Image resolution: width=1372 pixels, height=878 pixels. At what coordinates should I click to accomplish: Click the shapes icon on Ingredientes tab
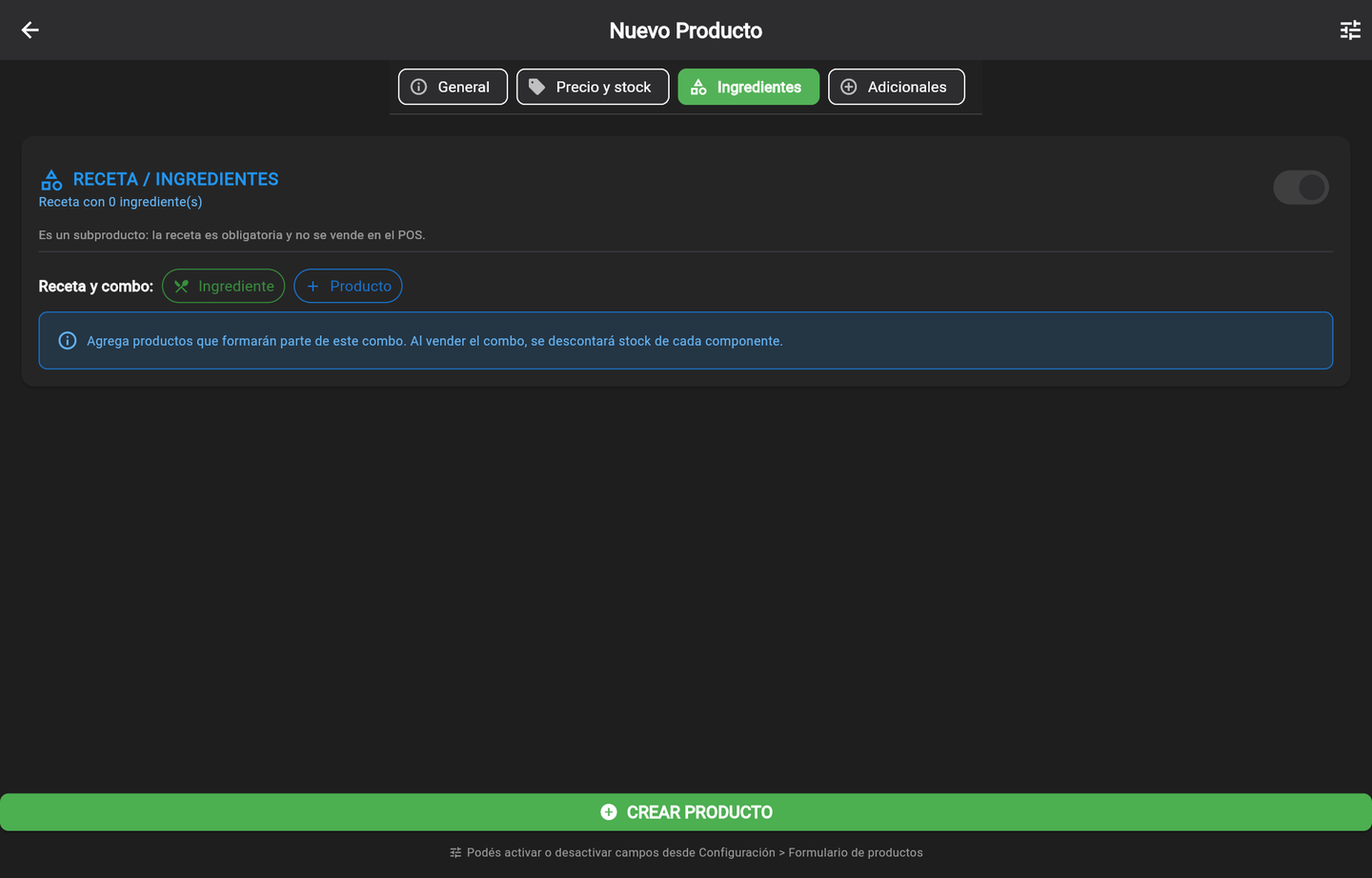(x=698, y=87)
